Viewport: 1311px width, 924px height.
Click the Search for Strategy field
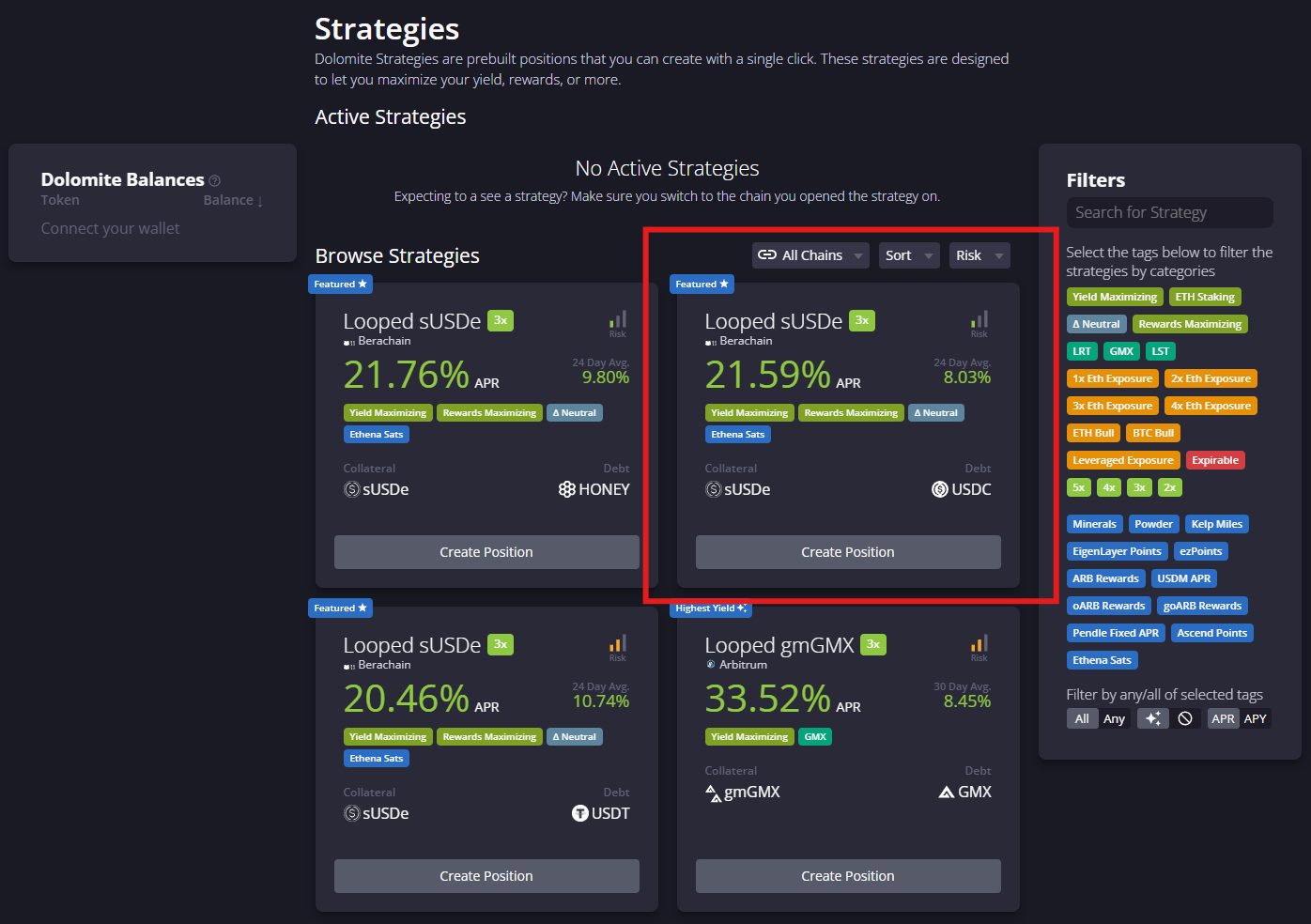1169,212
